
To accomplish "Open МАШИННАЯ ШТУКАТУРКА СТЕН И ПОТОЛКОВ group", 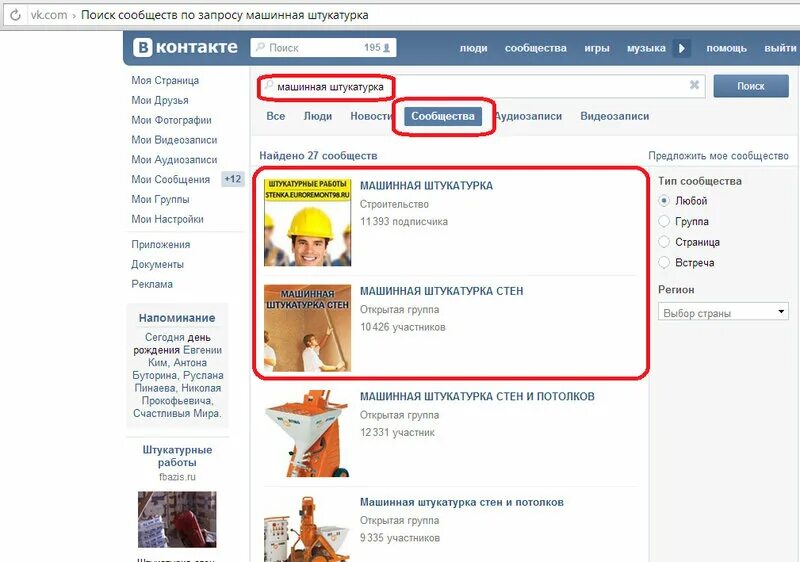I will pos(477,396).
